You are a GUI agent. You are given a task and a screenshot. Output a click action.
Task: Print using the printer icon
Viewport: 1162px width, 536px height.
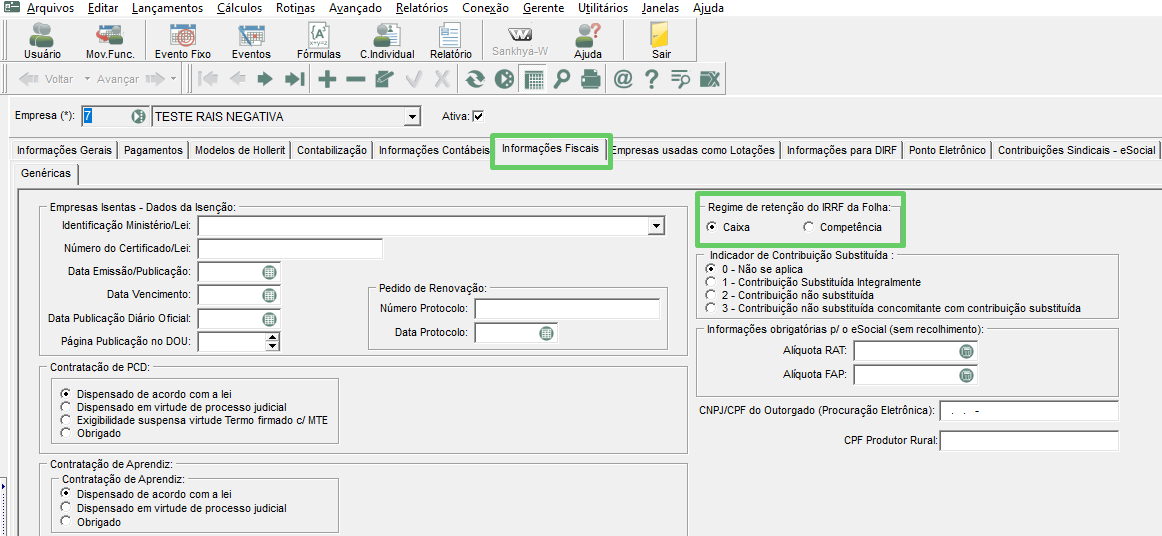coord(590,79)
